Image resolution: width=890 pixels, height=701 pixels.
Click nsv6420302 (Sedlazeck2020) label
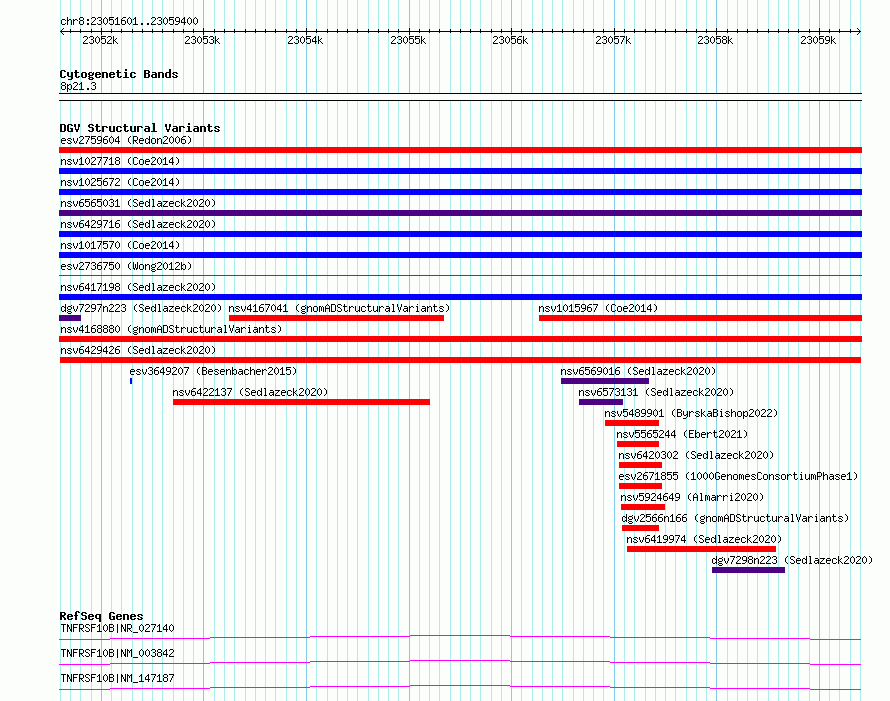(x=696, y=455)
